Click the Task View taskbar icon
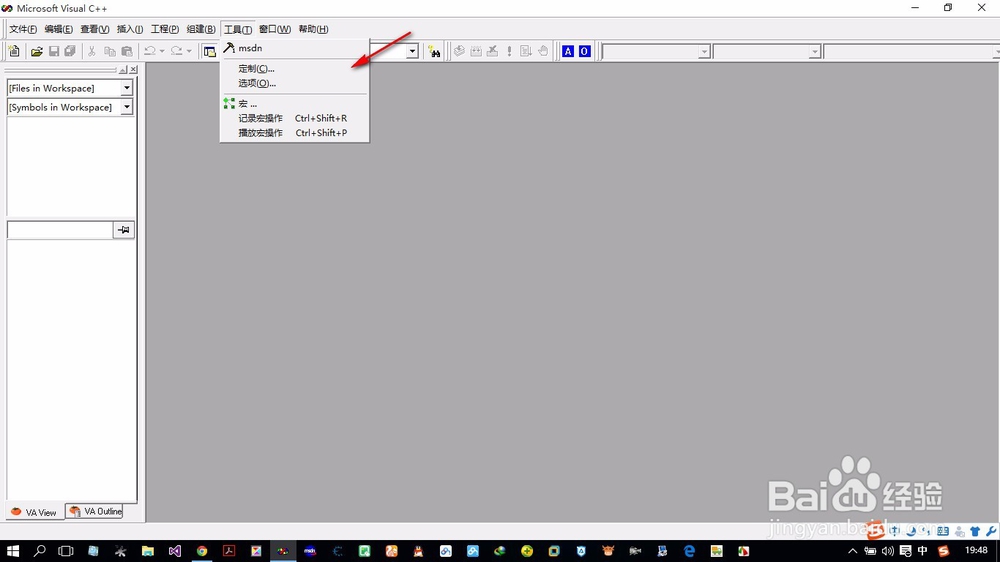 (66, 551)
